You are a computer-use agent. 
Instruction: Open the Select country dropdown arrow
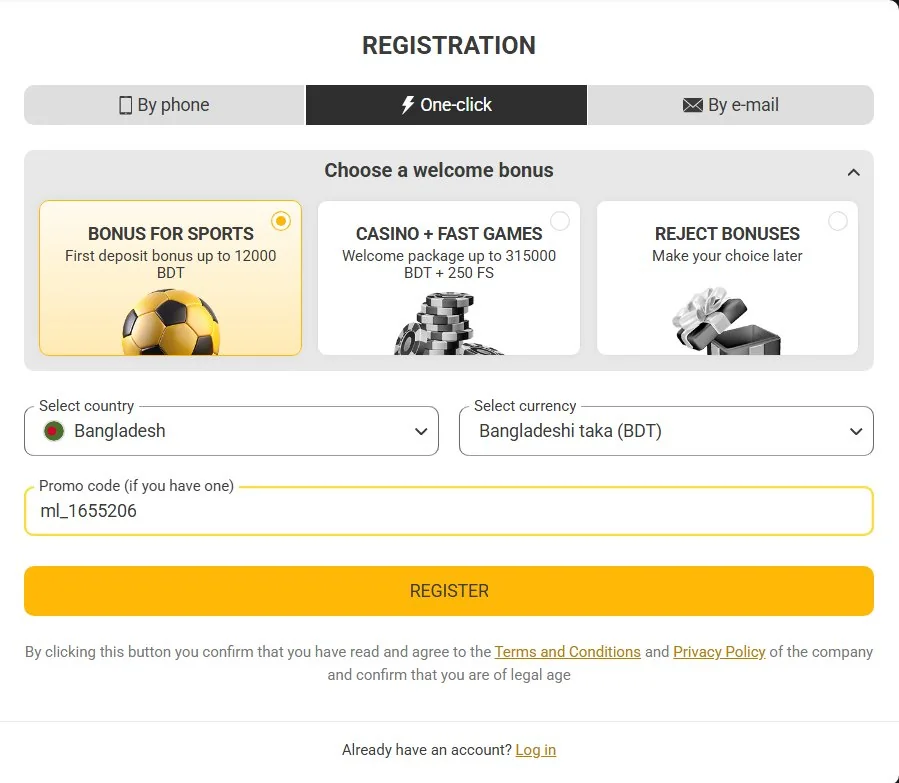coord(421,431)
